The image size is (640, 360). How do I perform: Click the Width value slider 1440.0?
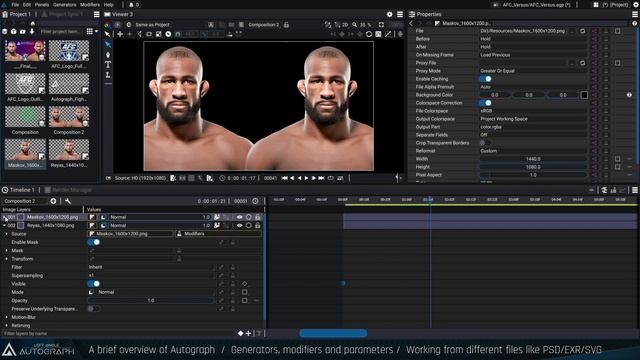[x=533, y=159]
